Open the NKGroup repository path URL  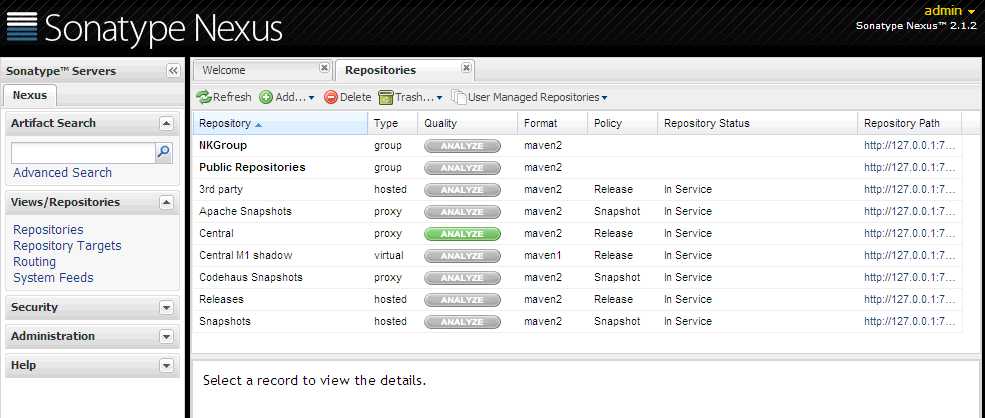coord(910,146)
